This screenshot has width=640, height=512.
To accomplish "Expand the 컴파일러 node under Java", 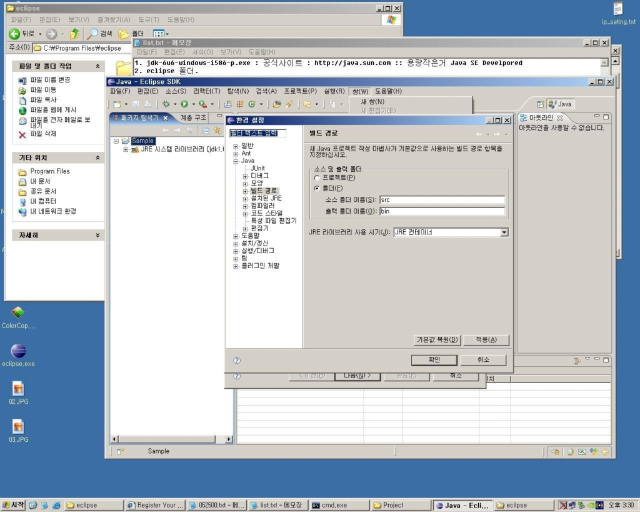I will pyautogui.click(x=245, y=206).
